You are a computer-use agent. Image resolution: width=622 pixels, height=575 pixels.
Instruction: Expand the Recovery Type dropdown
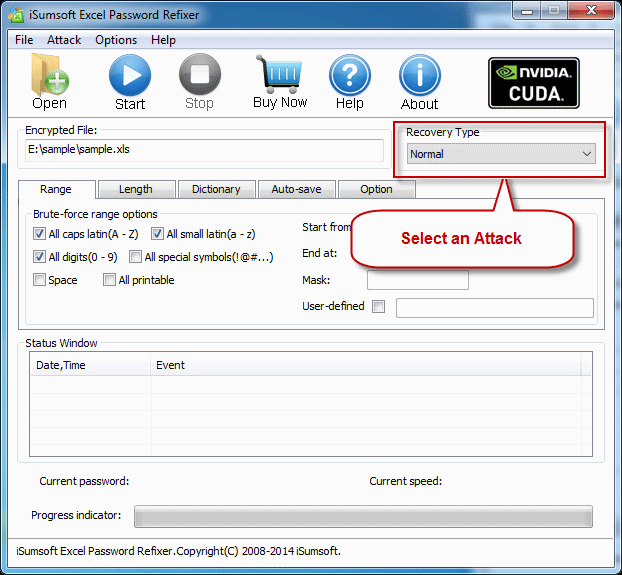(501, 153)
